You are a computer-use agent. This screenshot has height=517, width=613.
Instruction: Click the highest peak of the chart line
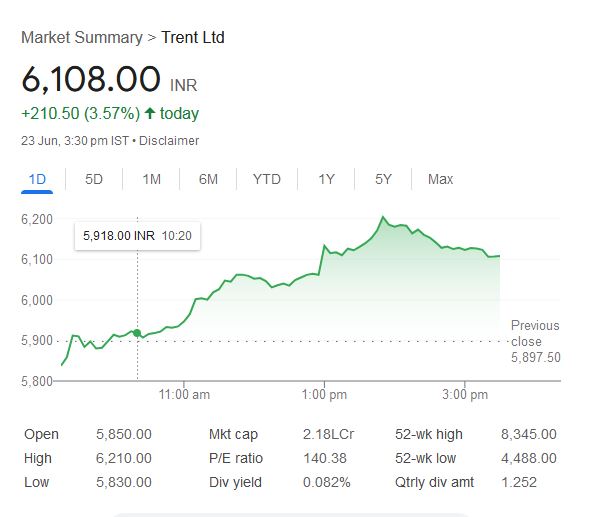pyautogui.click(x=383, y=216)
